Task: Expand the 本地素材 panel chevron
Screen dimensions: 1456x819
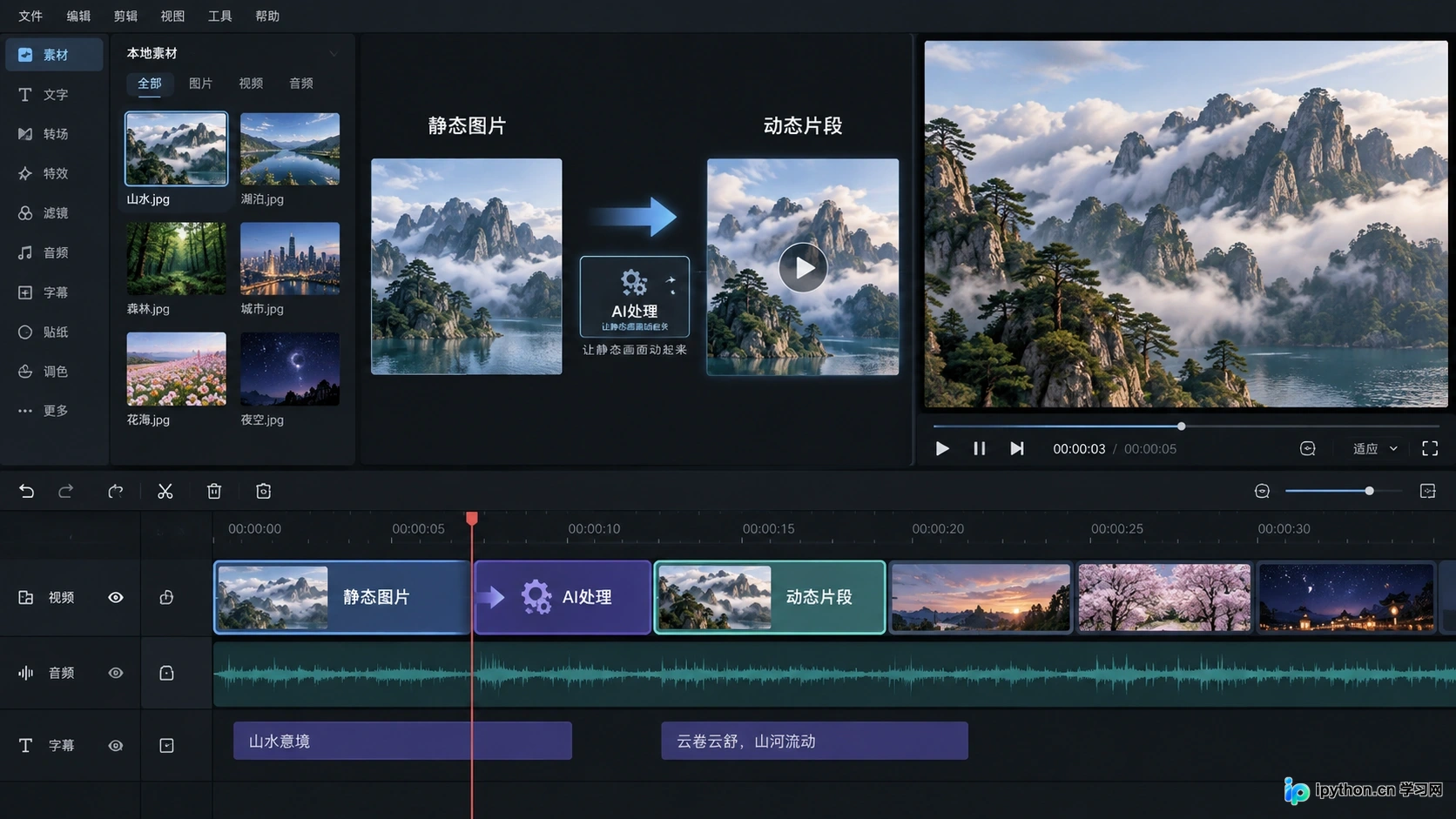Action: click(x=334, y=53)
